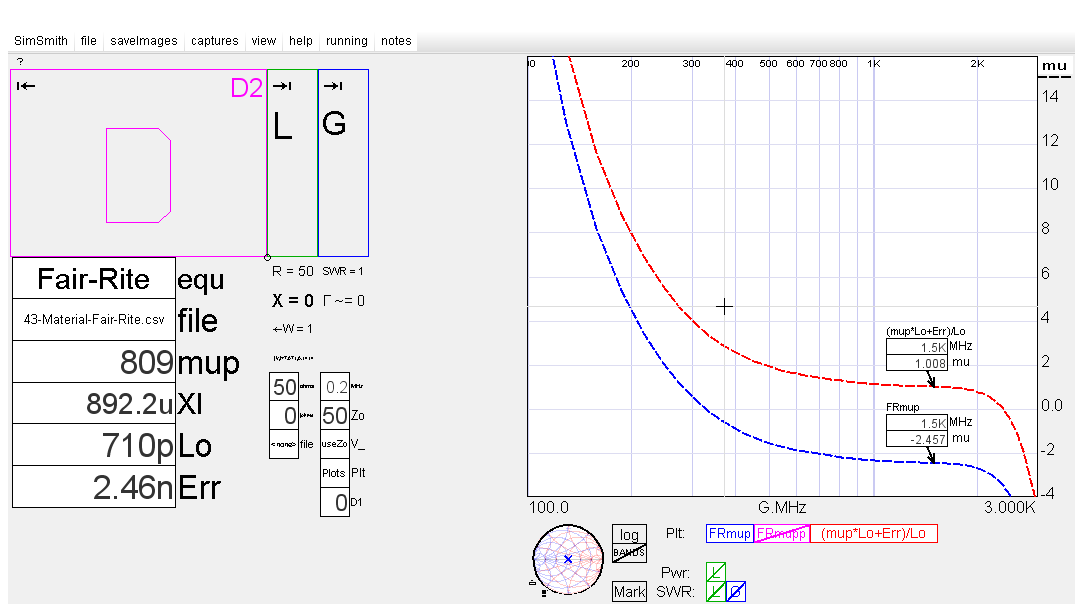Image resolution: width=1083 pixels, height=612 pixels.
Task: Click the generator frequency field showing 0.2
Action: tap(335, 387)
